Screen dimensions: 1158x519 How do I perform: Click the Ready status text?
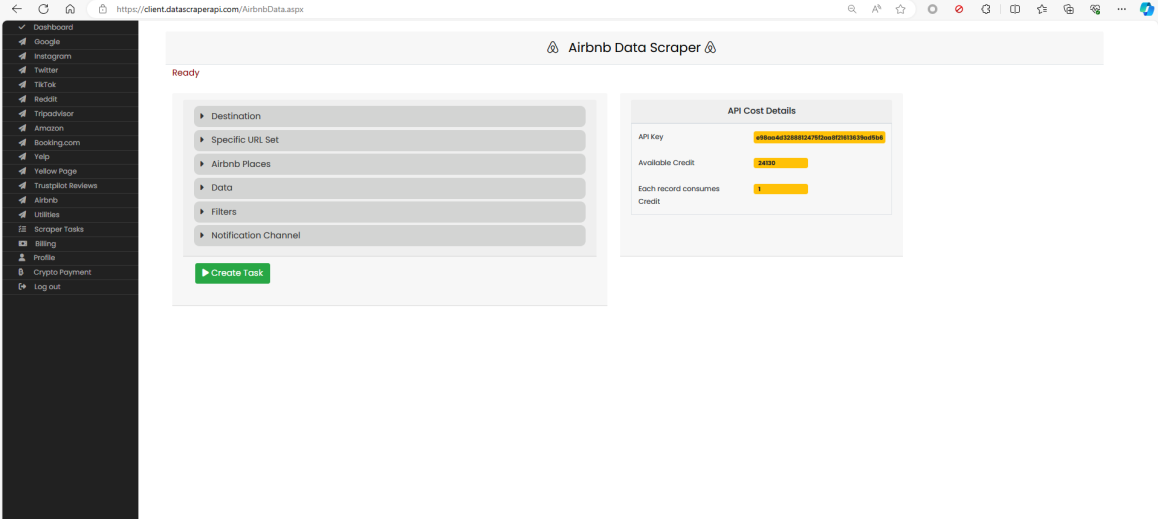click(x=185, y=73)
